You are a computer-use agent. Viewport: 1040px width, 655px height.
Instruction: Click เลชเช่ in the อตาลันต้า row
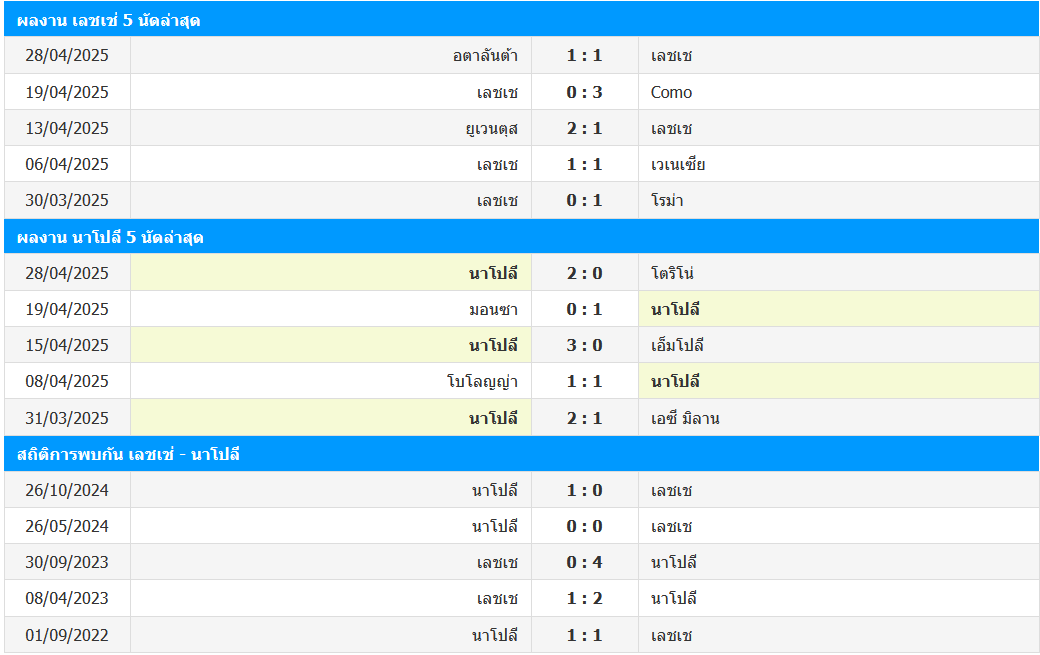[671, 56]
